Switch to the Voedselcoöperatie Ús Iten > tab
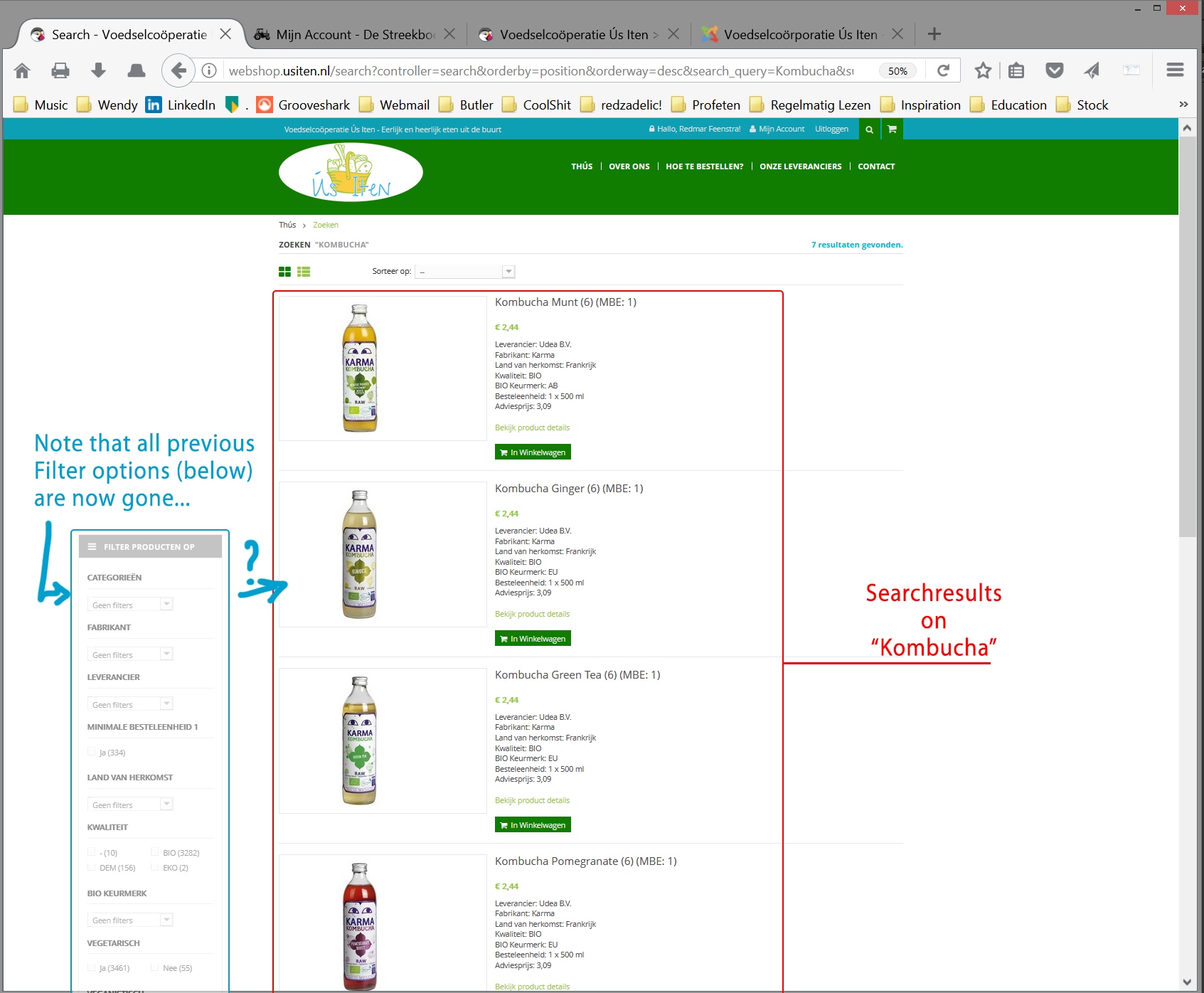This screenshot has height=993, width=1204. (578, 34)
